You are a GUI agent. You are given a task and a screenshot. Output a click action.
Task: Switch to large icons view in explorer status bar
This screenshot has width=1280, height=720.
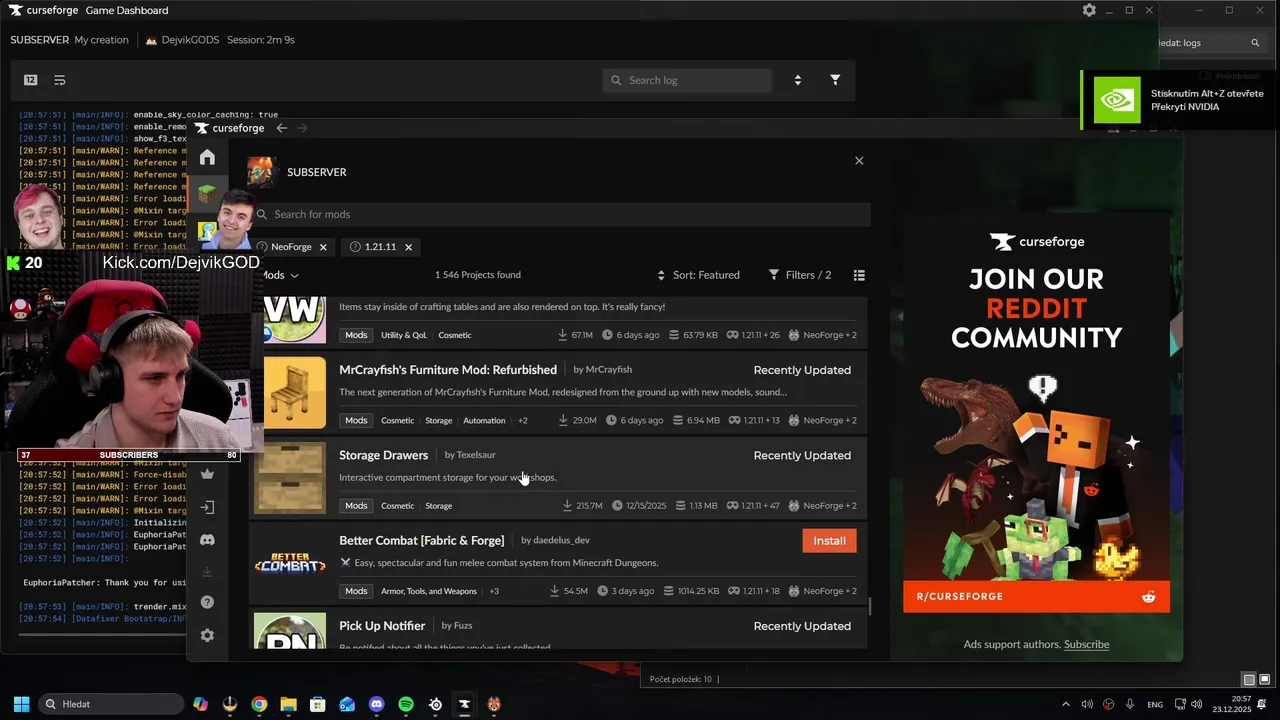[x=1264, y=680]
